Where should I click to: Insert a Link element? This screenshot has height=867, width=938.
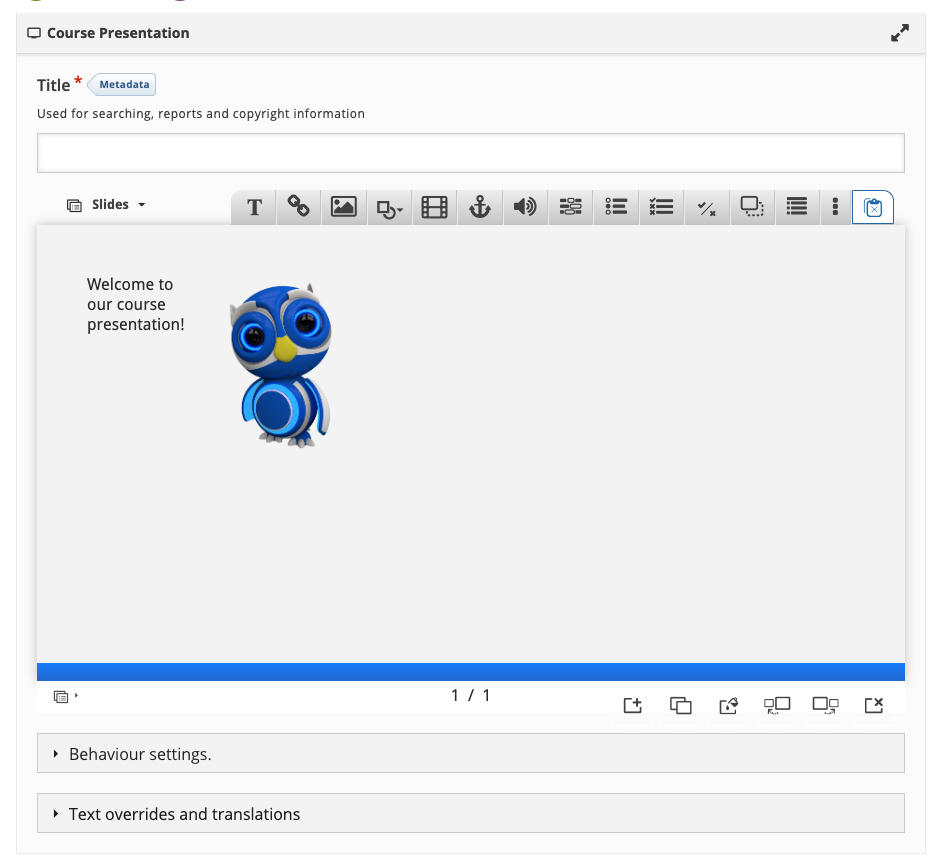click(299, 207)
